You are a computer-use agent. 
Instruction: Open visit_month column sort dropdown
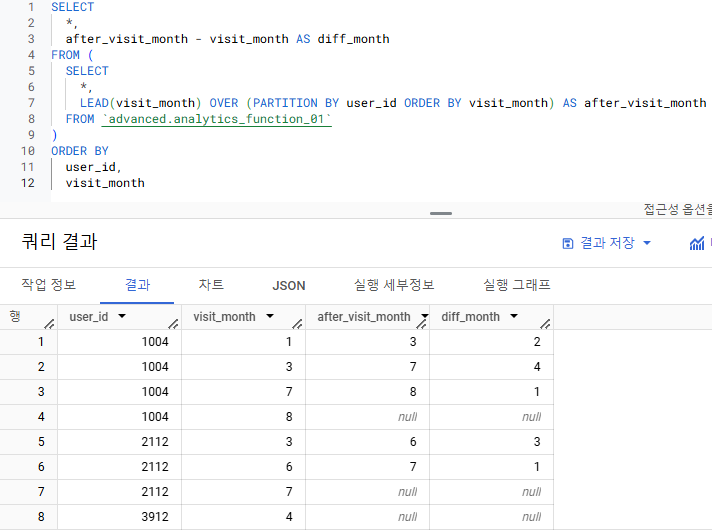coord(270,316)
